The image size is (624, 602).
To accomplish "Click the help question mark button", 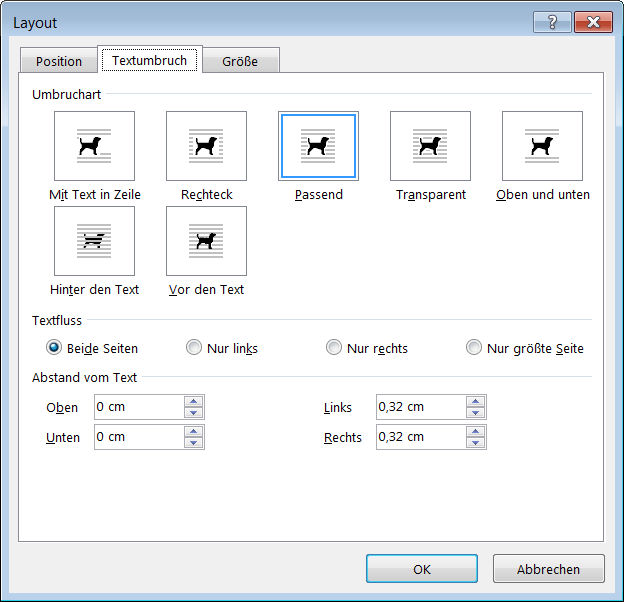I will click(x=552, y=22).
